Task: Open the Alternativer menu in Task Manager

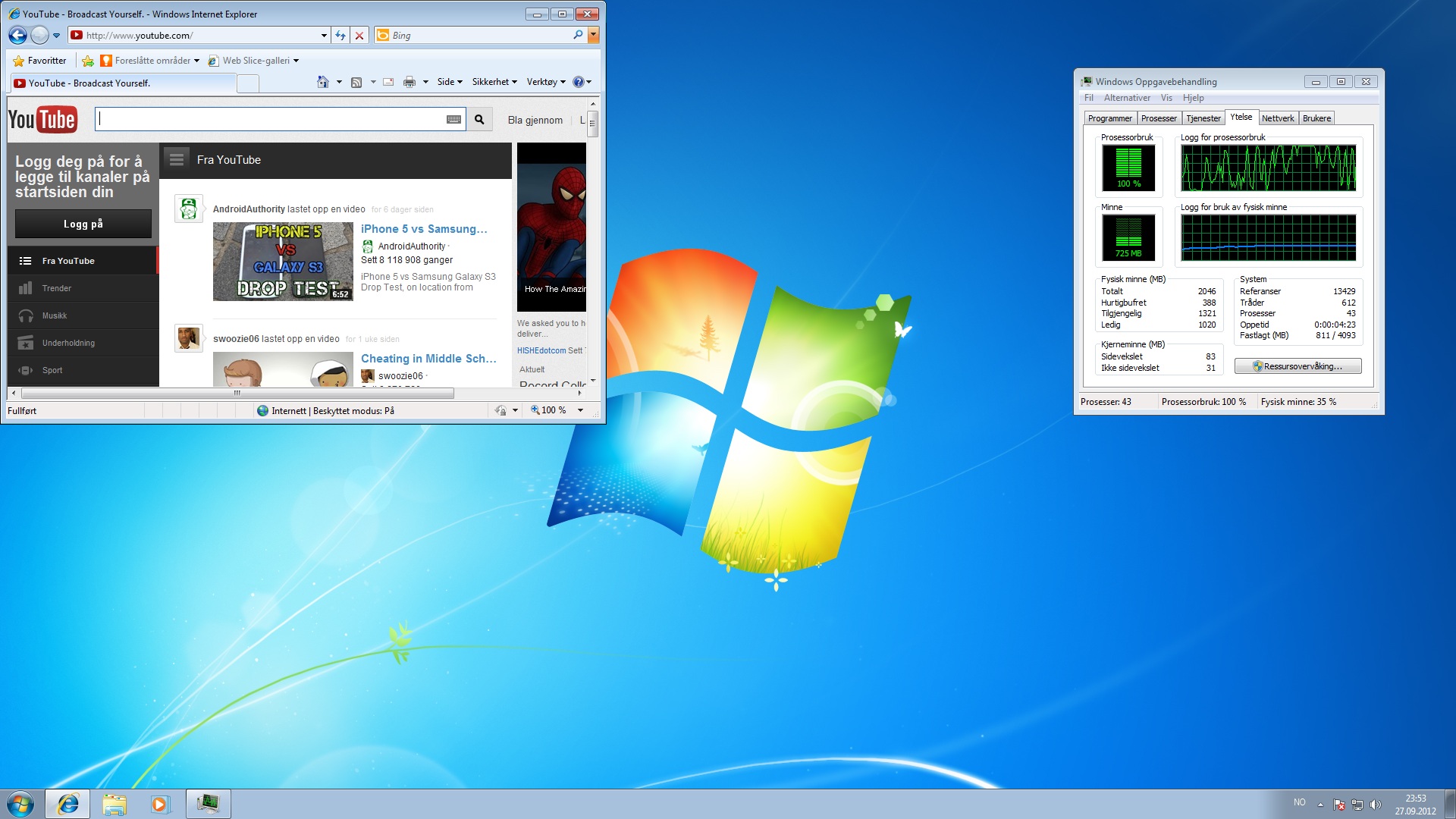Action: click(x=1127, y=98)
